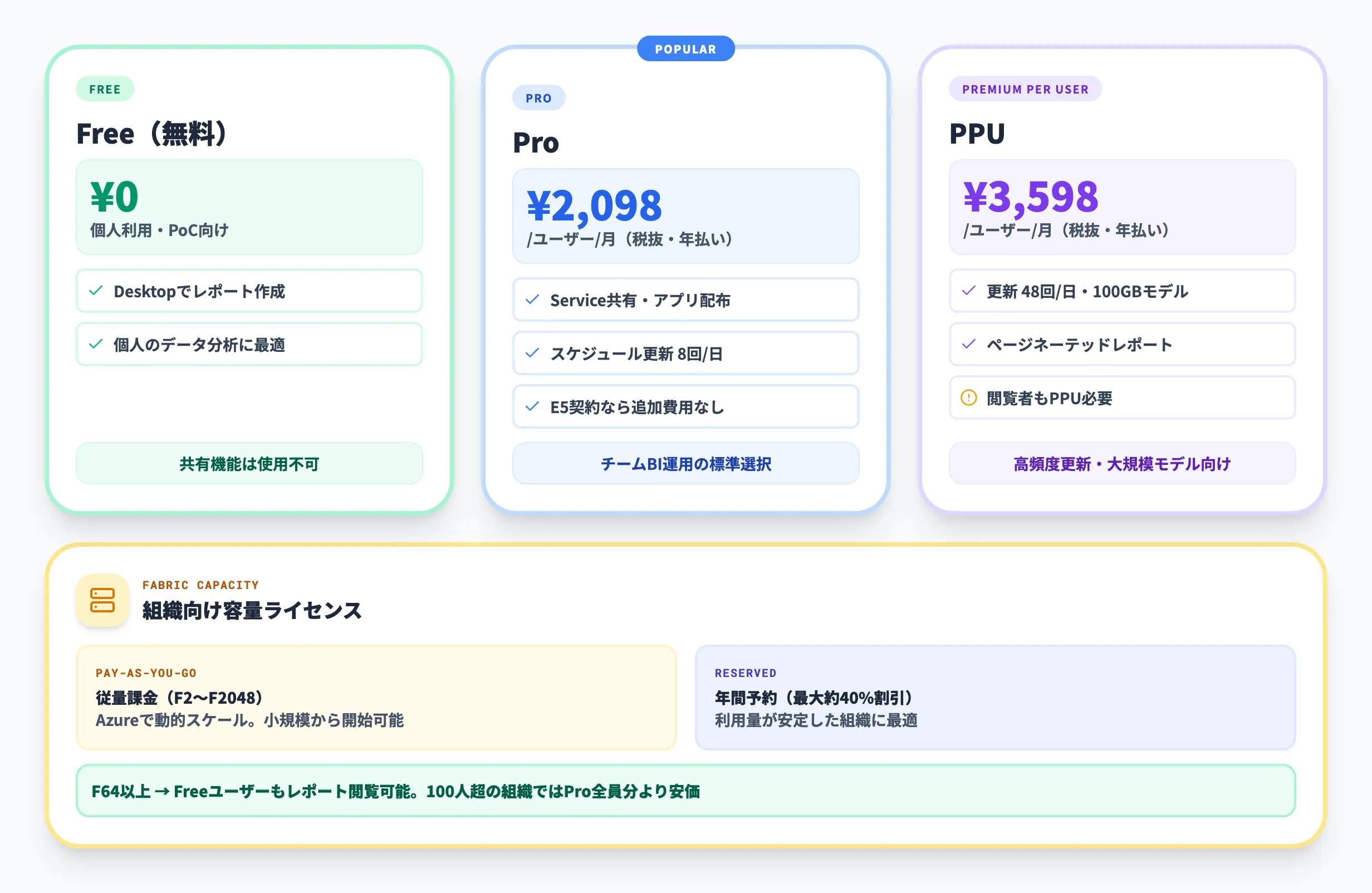Screen dimensions: 1372x893
Task: Click the POPULAR badge on Pro card
Action: click(686, 49)
